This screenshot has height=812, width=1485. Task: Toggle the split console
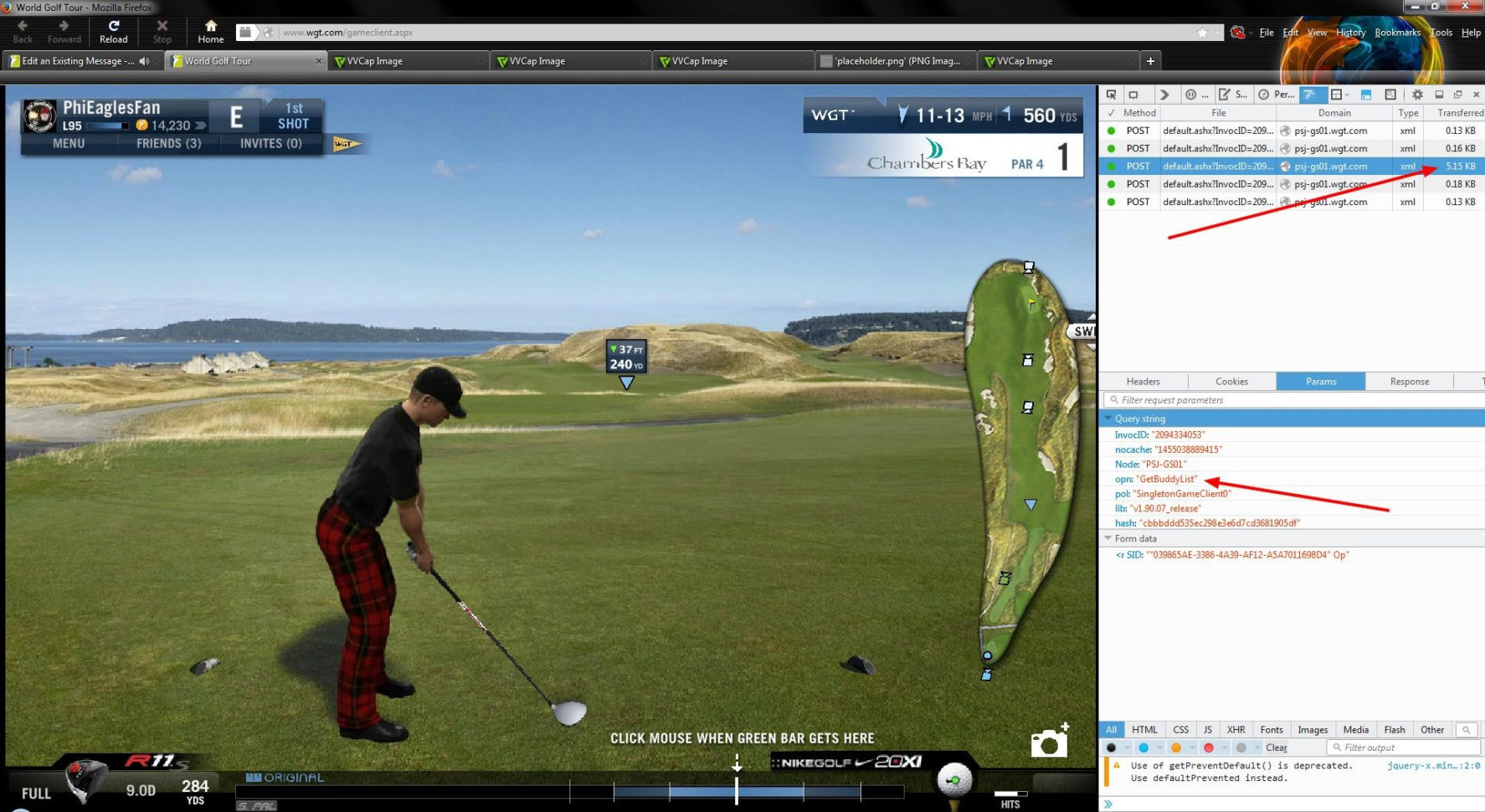click(x=1366, y=95)
